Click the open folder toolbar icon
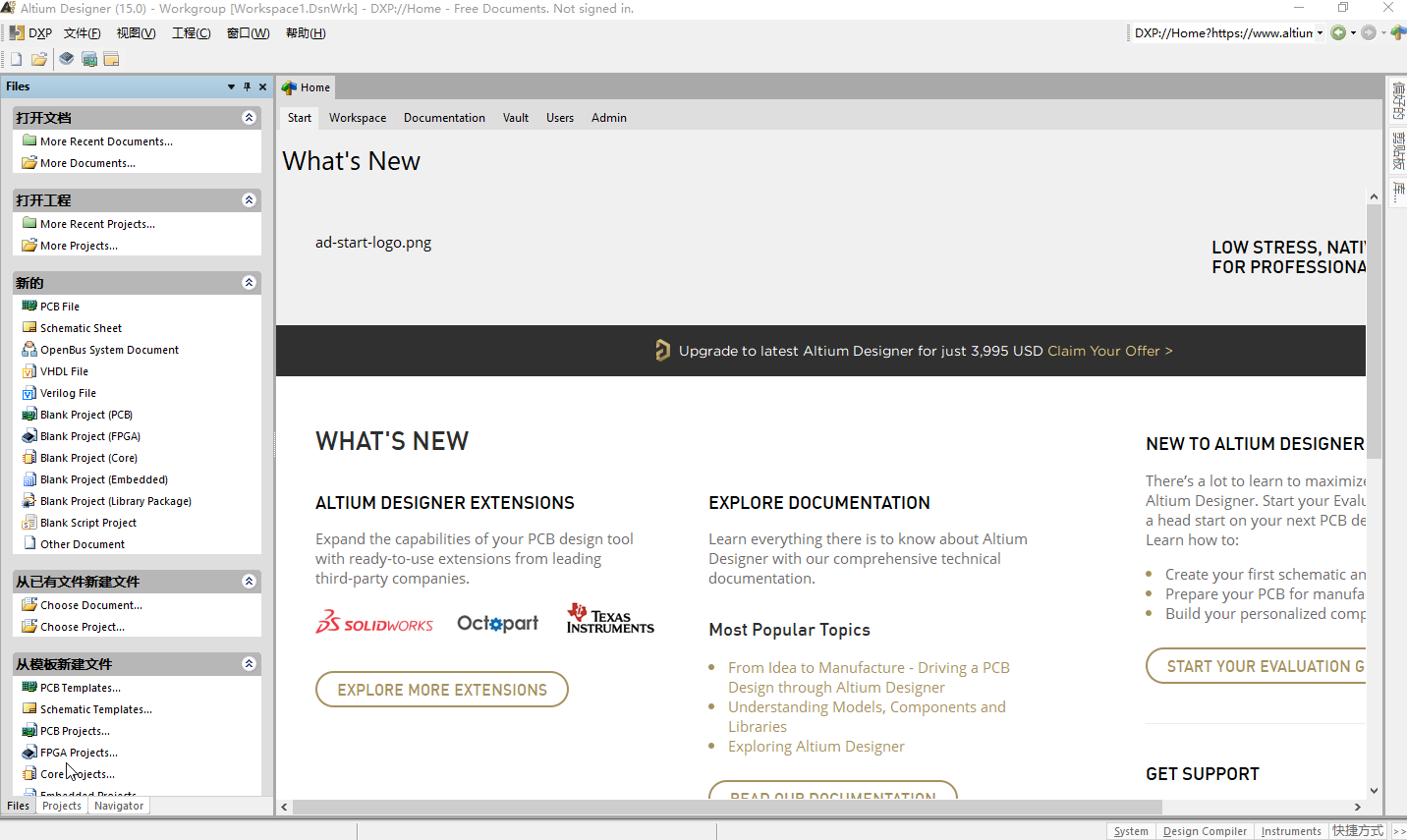Image resolution: width=1407 pixels, height=840 pixels. tap(39, 59)
